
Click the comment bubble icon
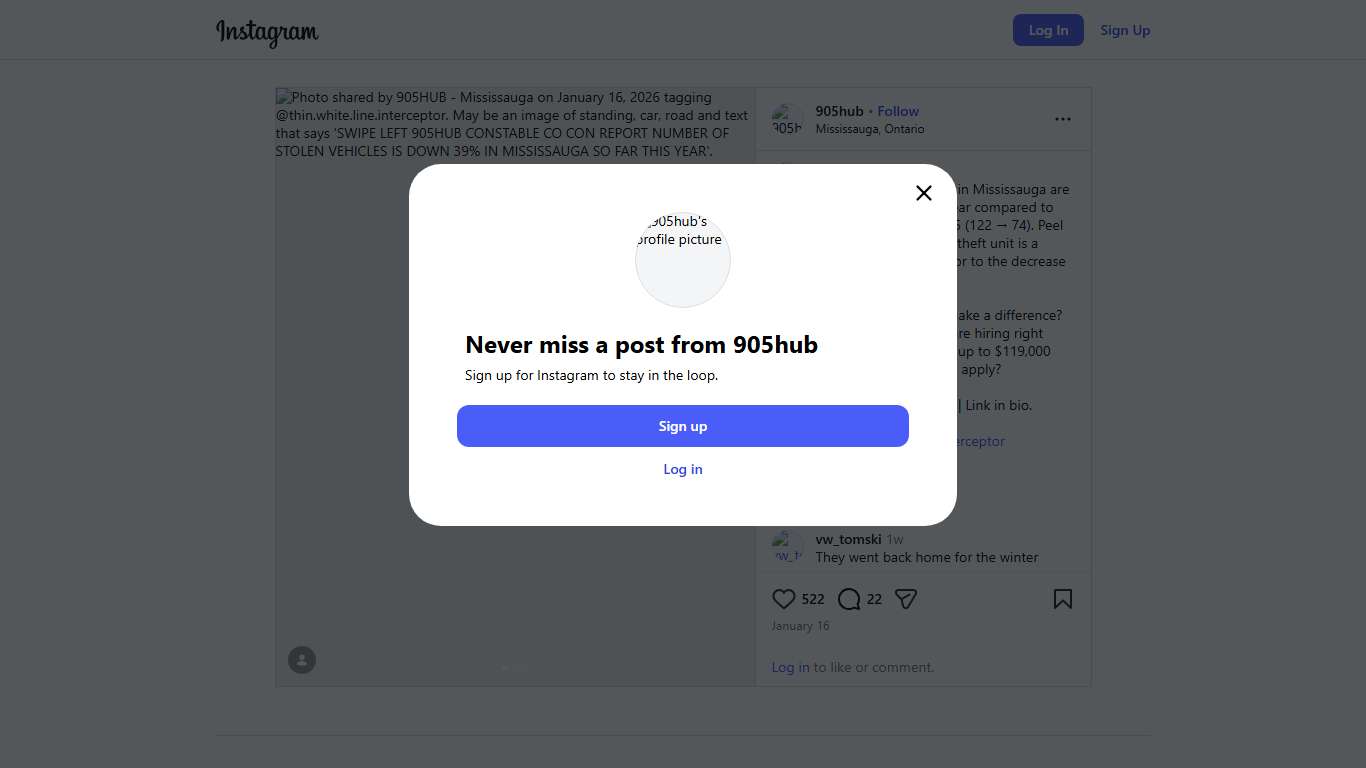point(849,599)
